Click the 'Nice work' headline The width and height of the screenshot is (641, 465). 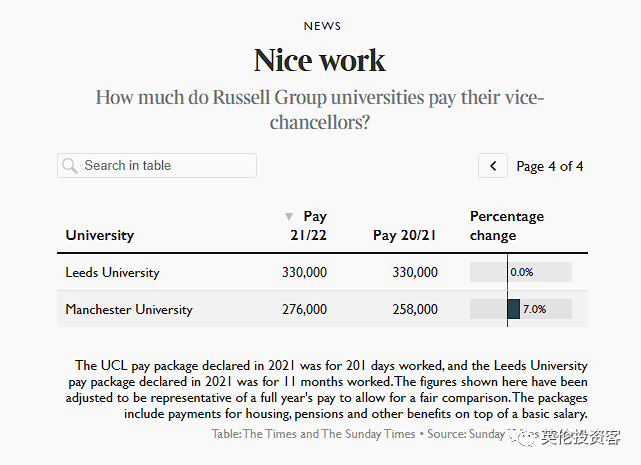320,60
